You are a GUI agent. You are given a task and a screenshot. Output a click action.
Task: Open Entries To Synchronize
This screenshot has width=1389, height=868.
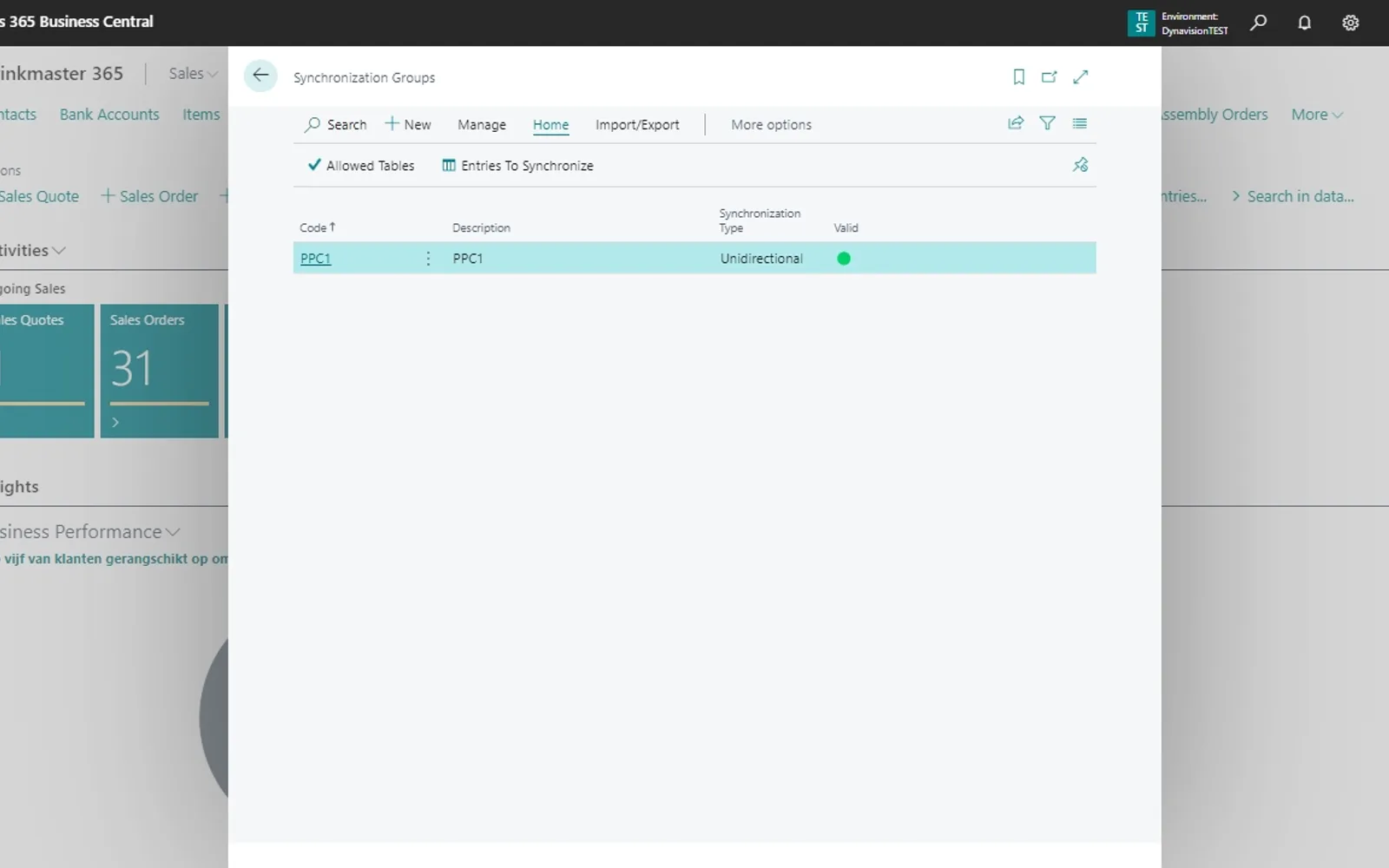click(518, 166)
